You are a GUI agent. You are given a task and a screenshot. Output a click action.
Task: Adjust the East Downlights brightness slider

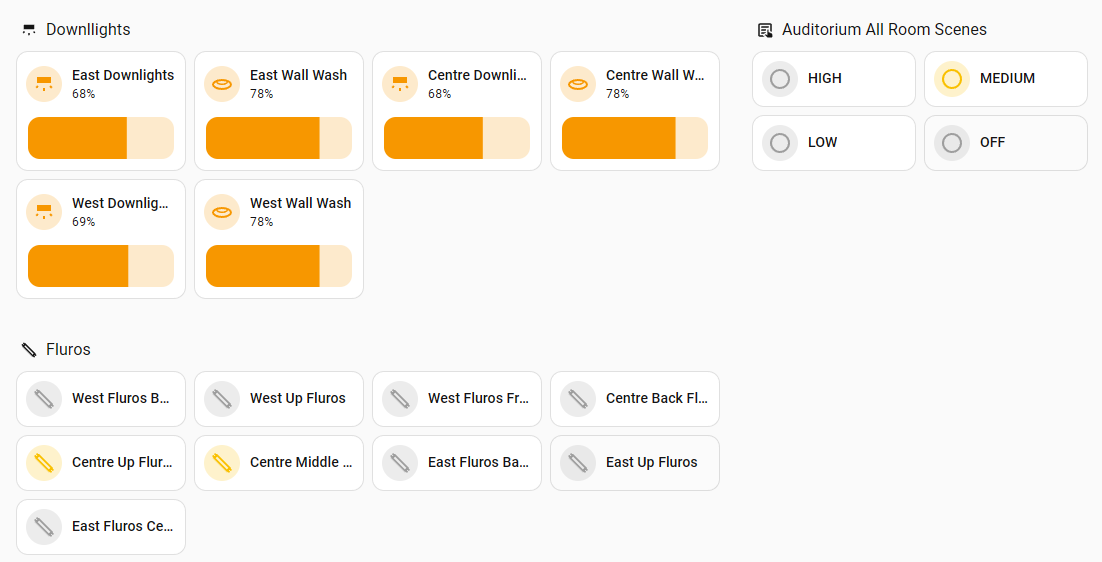(x=101, y=138)
